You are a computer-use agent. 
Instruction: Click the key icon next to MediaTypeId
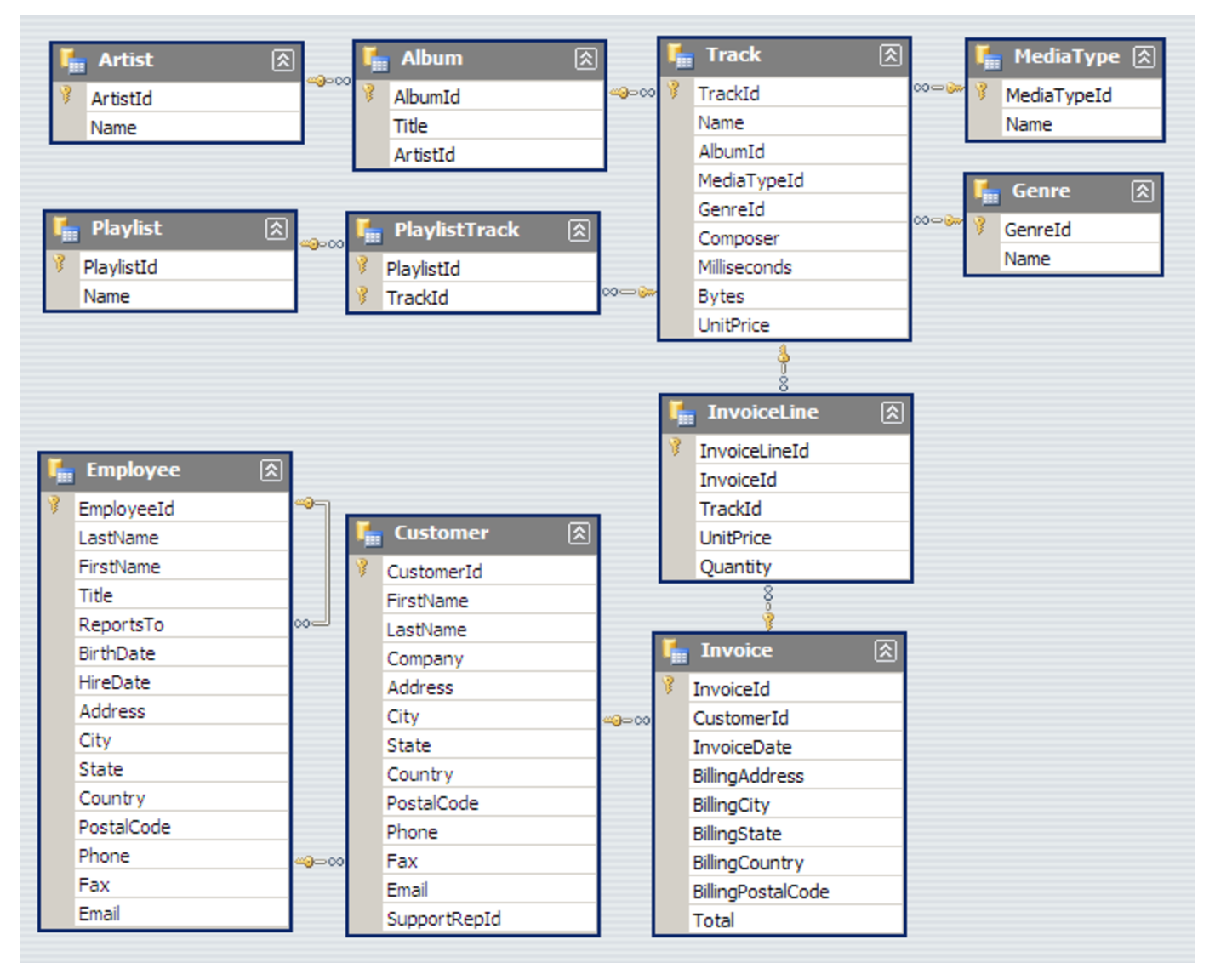(x=982, y=92)
